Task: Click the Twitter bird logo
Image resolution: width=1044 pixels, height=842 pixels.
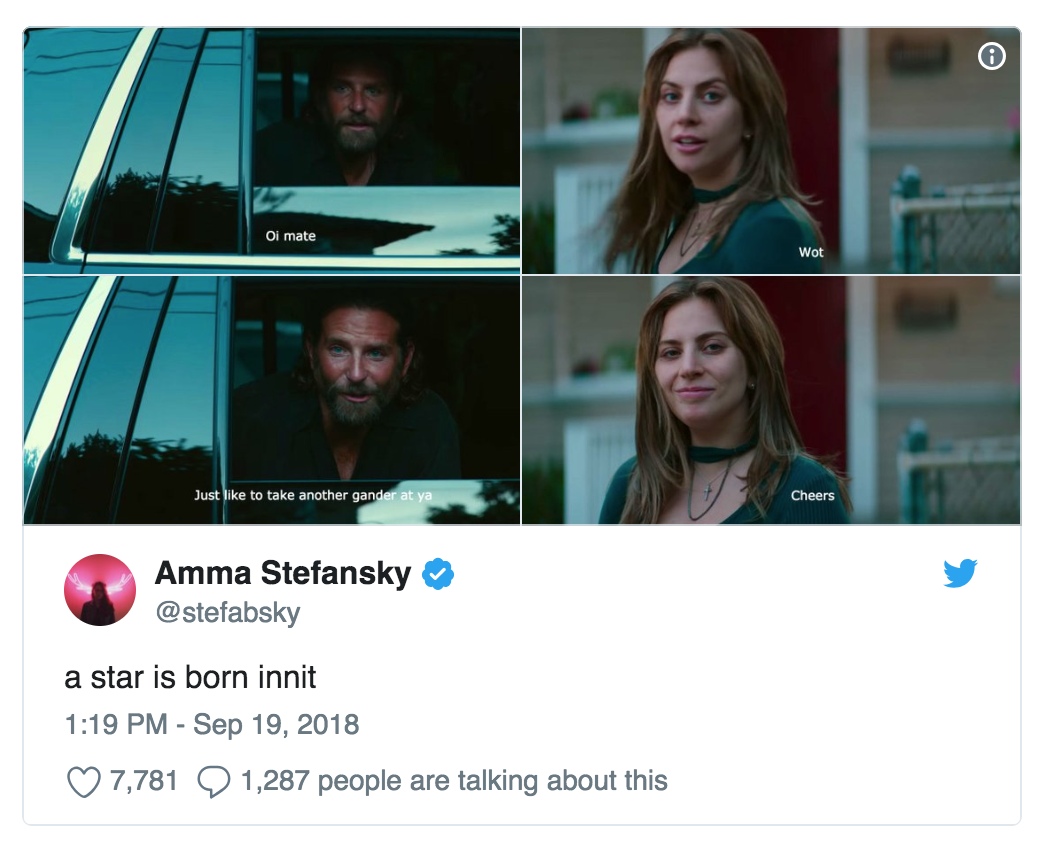Action: [x=960, y=573]
